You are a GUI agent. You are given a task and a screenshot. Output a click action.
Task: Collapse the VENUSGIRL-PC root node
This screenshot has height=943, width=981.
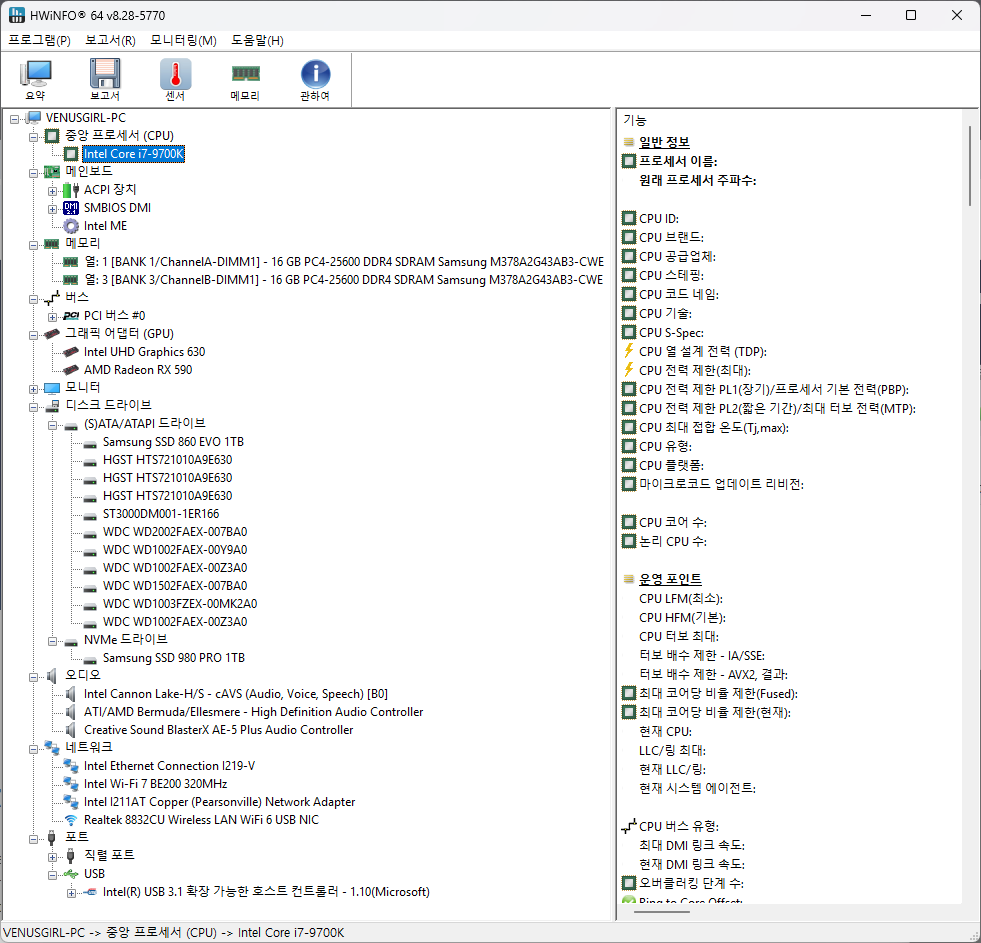pyautogui.click(x=14, y=118)
